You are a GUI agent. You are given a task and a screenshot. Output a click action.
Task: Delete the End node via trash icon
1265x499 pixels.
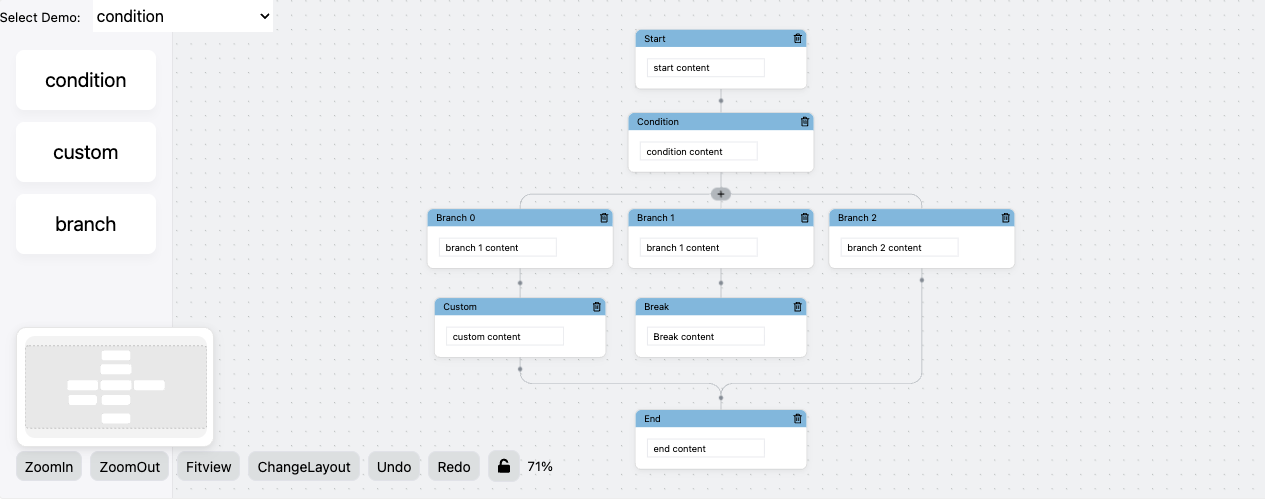(x=797, y=419)
